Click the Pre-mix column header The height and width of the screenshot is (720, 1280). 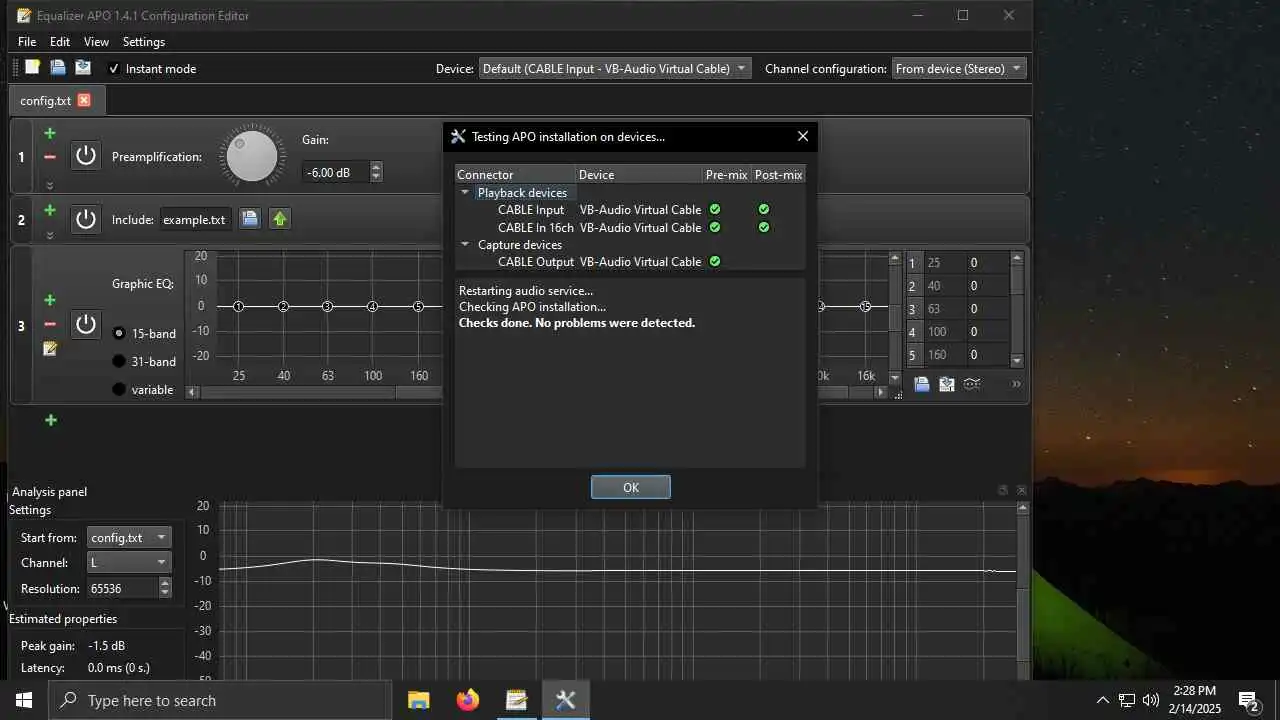(727, 175)
